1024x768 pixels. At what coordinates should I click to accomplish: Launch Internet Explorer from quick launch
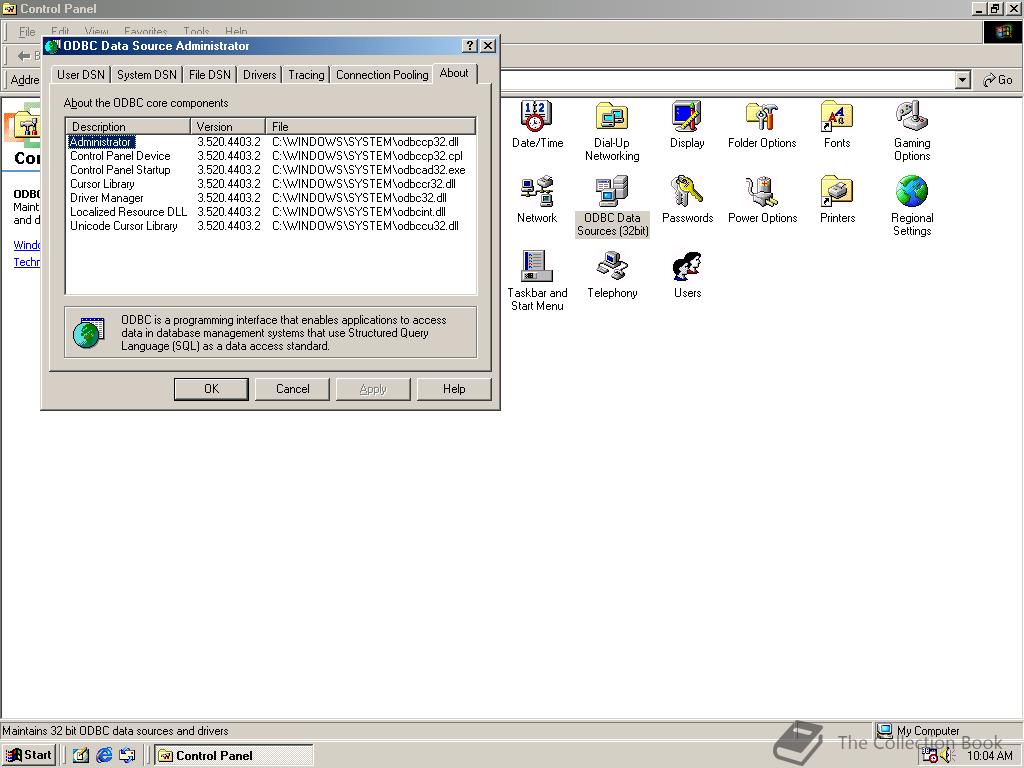tap(104, 755)
